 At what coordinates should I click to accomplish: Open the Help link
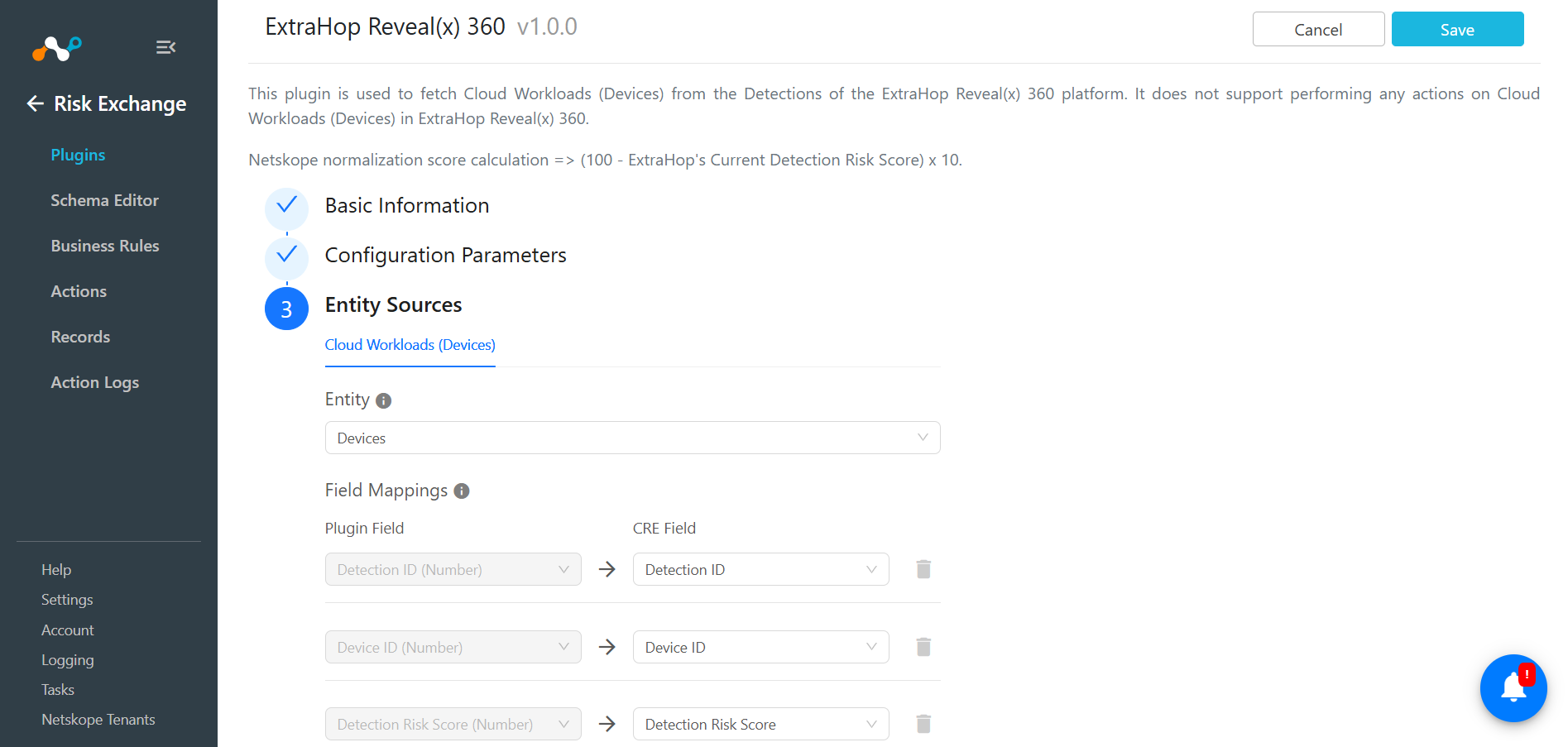click(x=56, y=570)
